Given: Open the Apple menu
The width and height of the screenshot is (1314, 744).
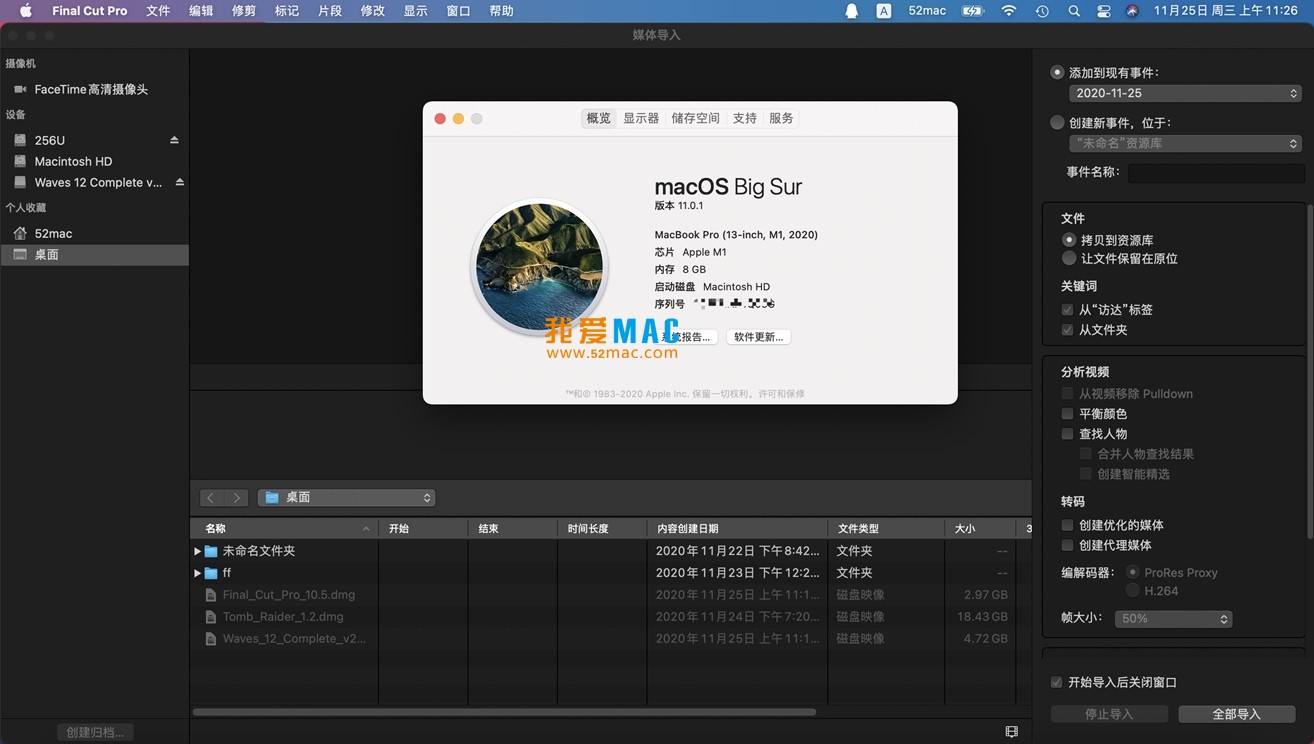Looking at the screenshot, I should [x=26, y=11].
